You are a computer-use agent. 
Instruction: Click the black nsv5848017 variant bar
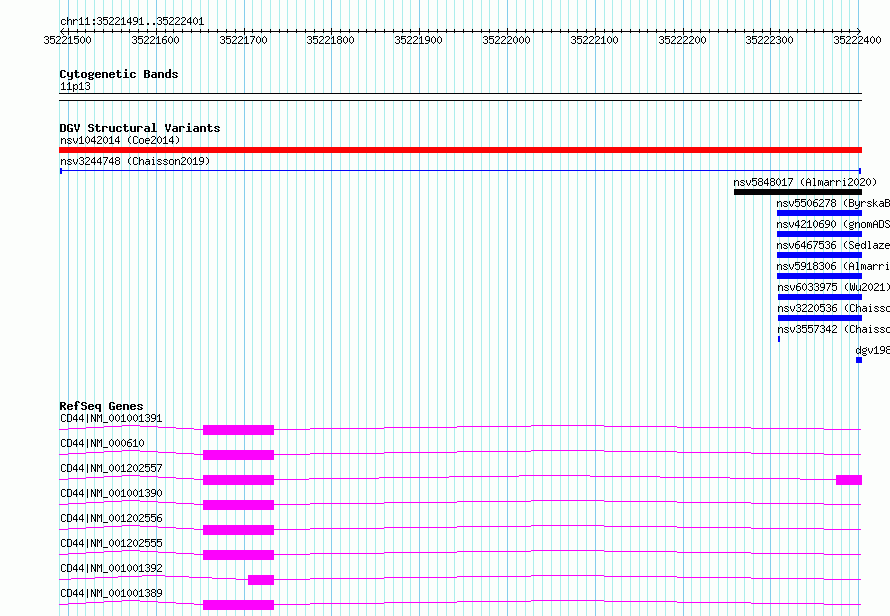[x=798, y=192]
